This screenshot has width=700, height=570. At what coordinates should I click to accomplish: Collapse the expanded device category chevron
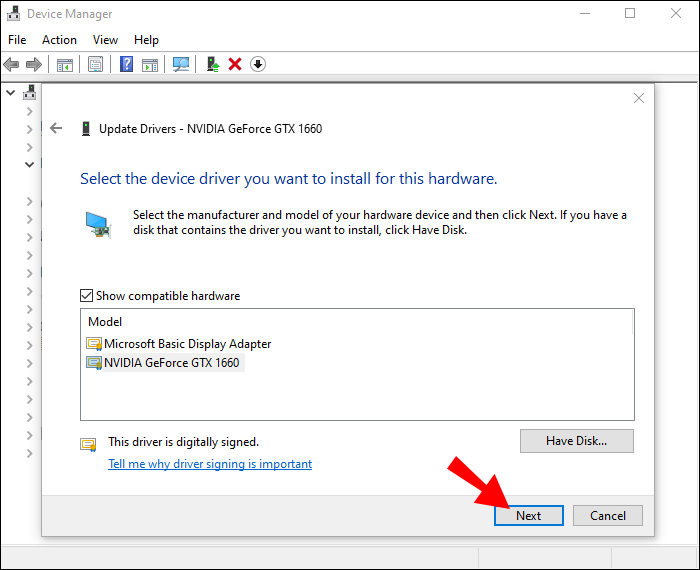[x=29, y=165]
